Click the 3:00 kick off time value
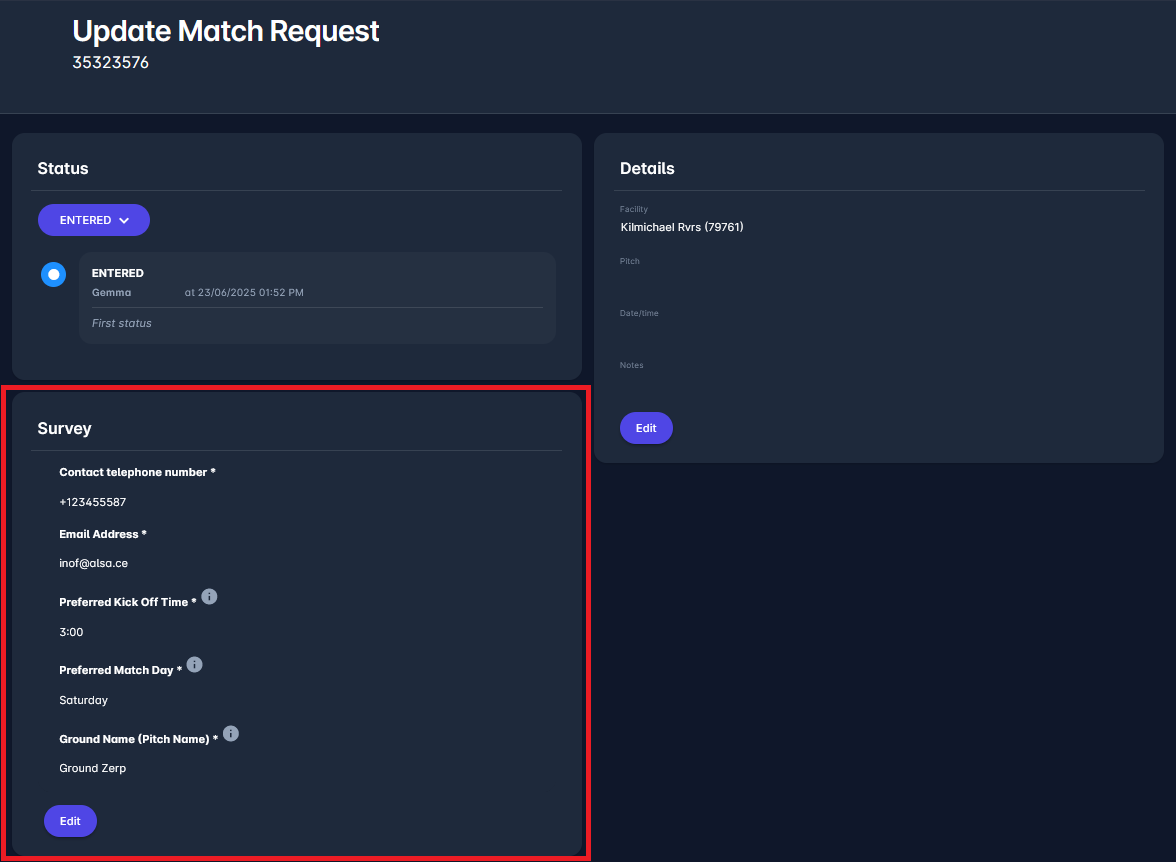Screen dimensions: 1176x862 click(72, 632)
